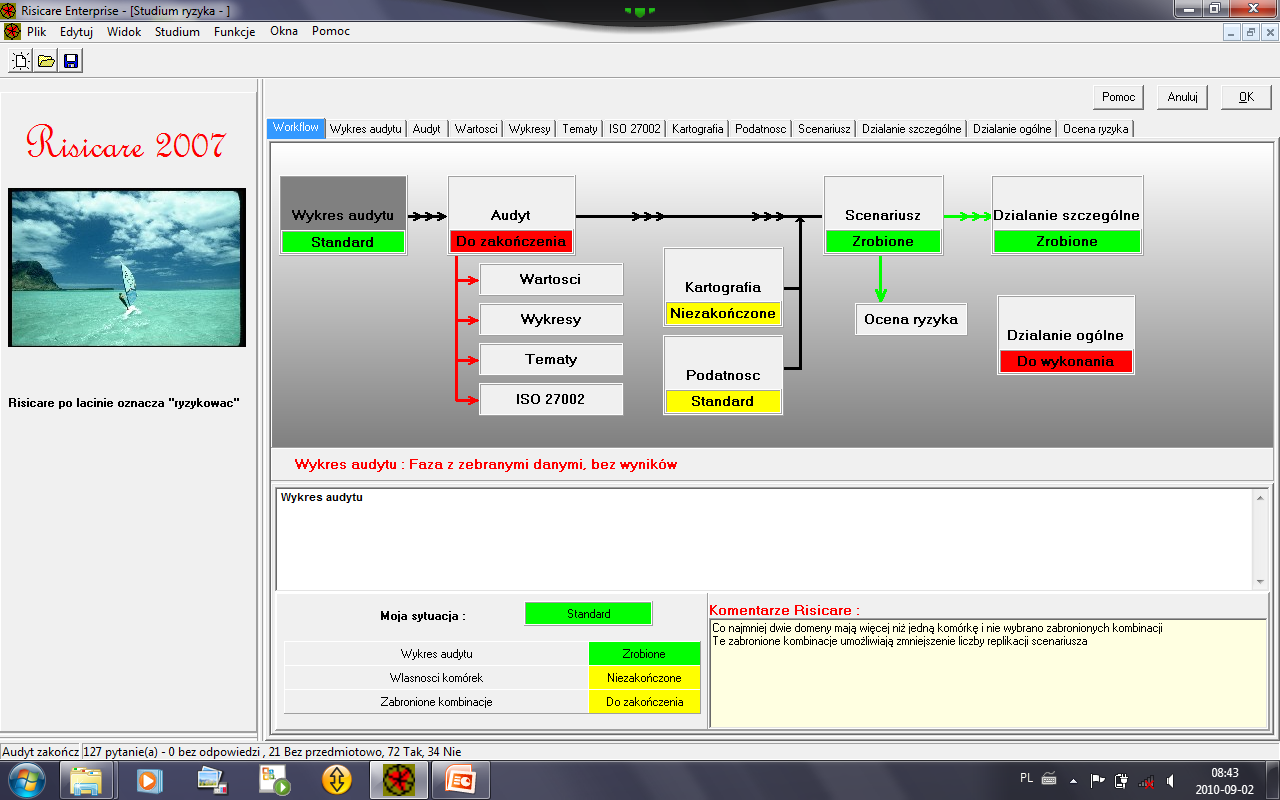
Task: Click the Audyt workflow box
Action: [511, 215]
